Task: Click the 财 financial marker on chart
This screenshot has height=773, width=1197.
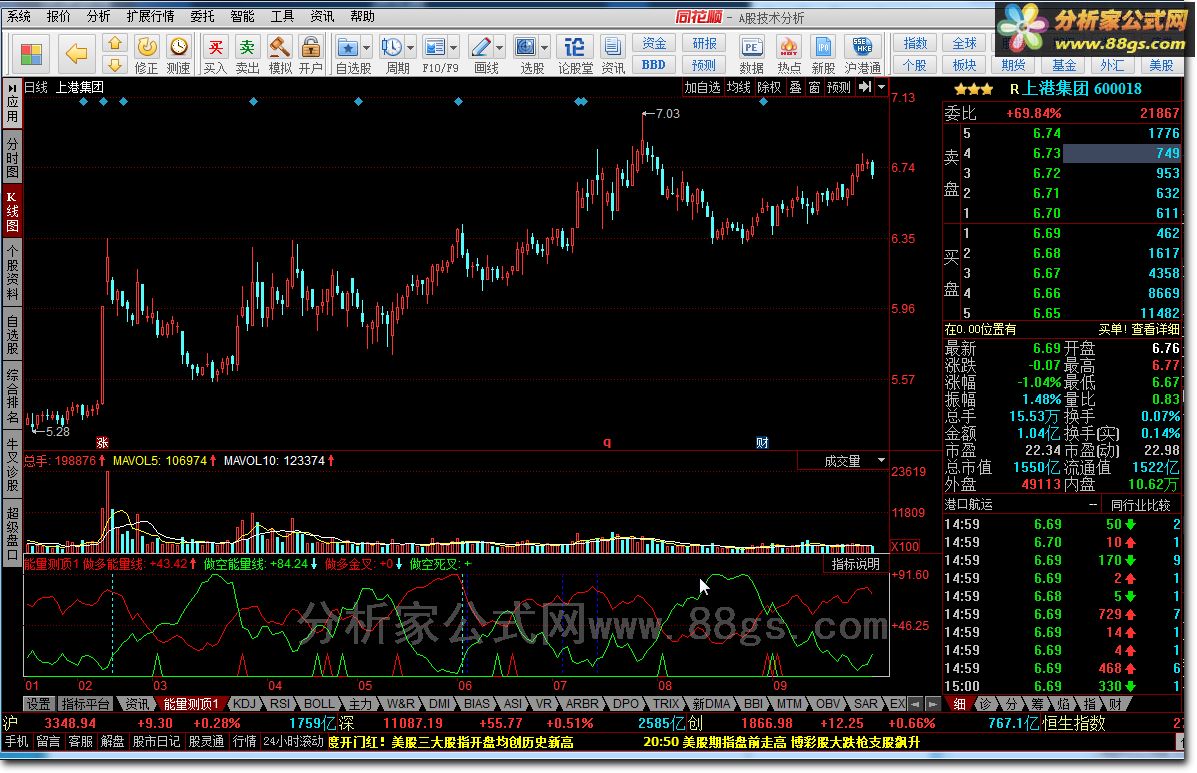Action: coord(762,443)
